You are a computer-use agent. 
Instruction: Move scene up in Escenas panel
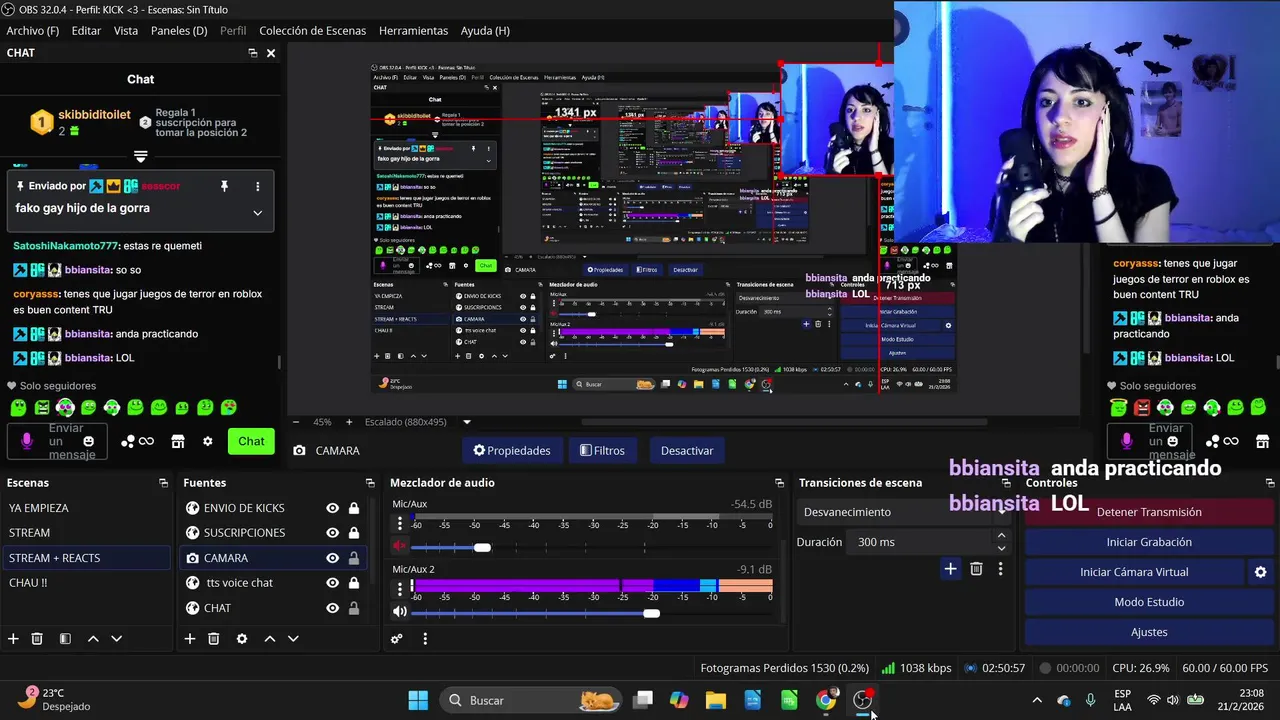tap(93, 639)
